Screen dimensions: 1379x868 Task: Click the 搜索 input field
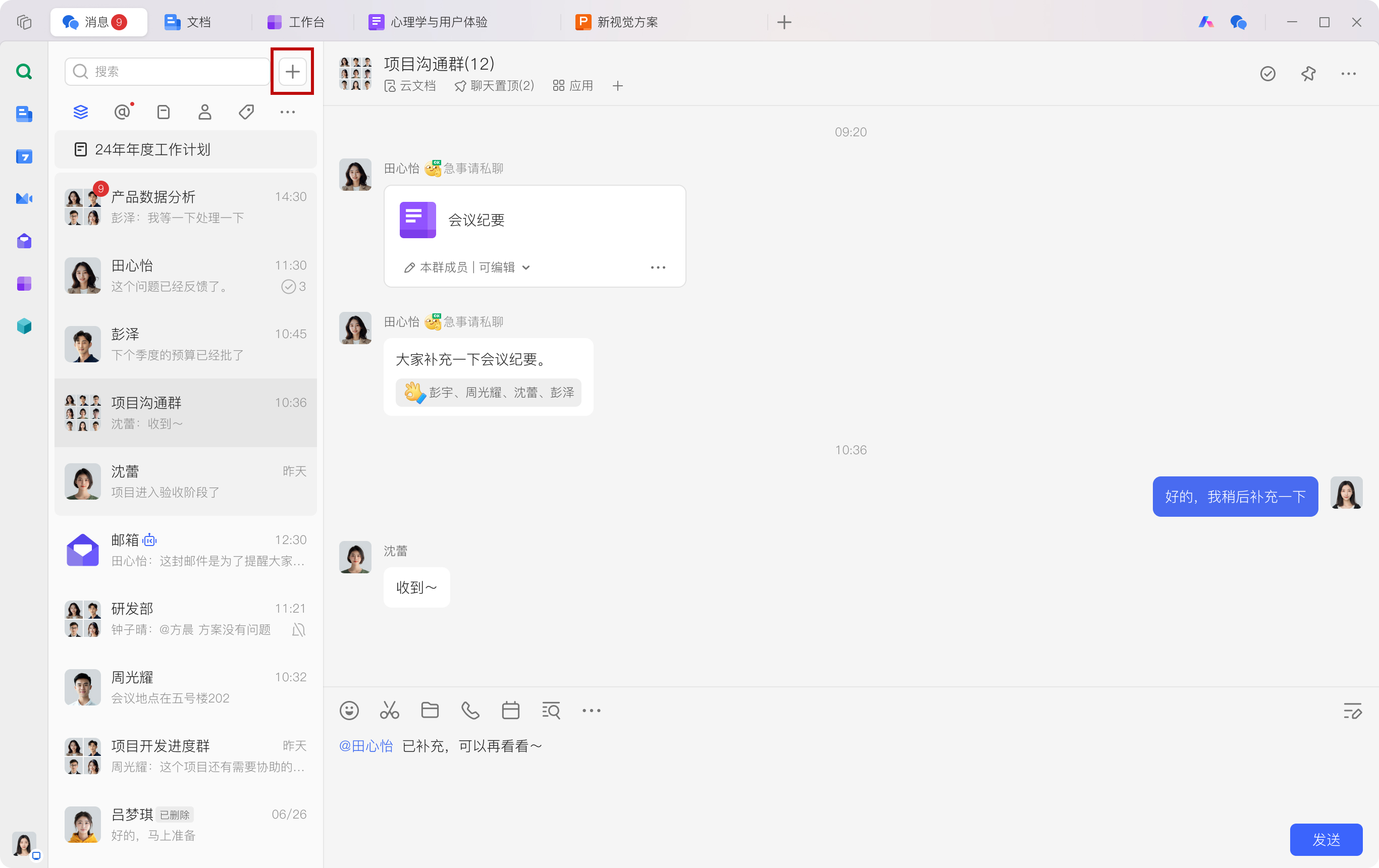(167, 72)
